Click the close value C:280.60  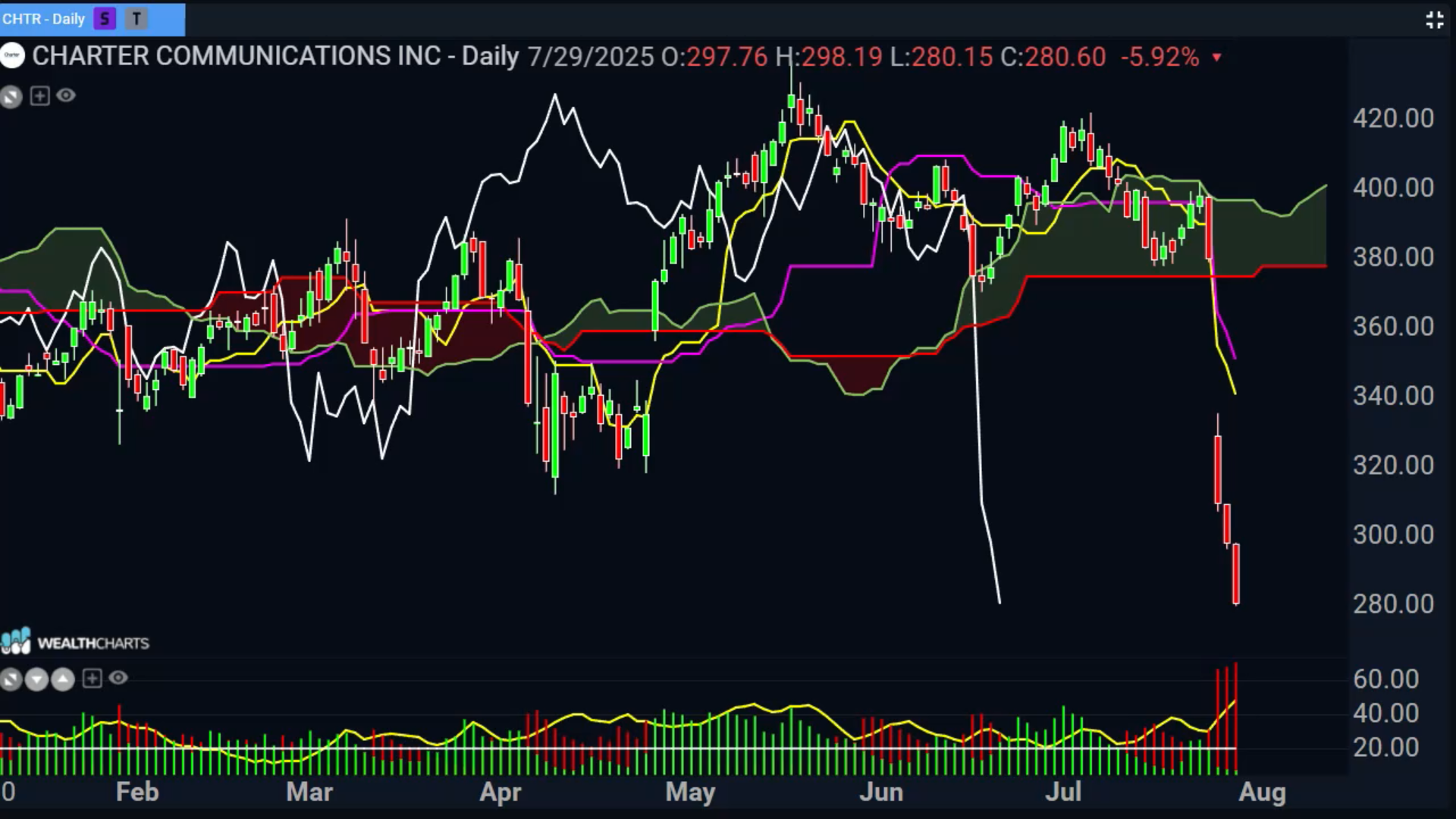click(x=1053, y=57)
